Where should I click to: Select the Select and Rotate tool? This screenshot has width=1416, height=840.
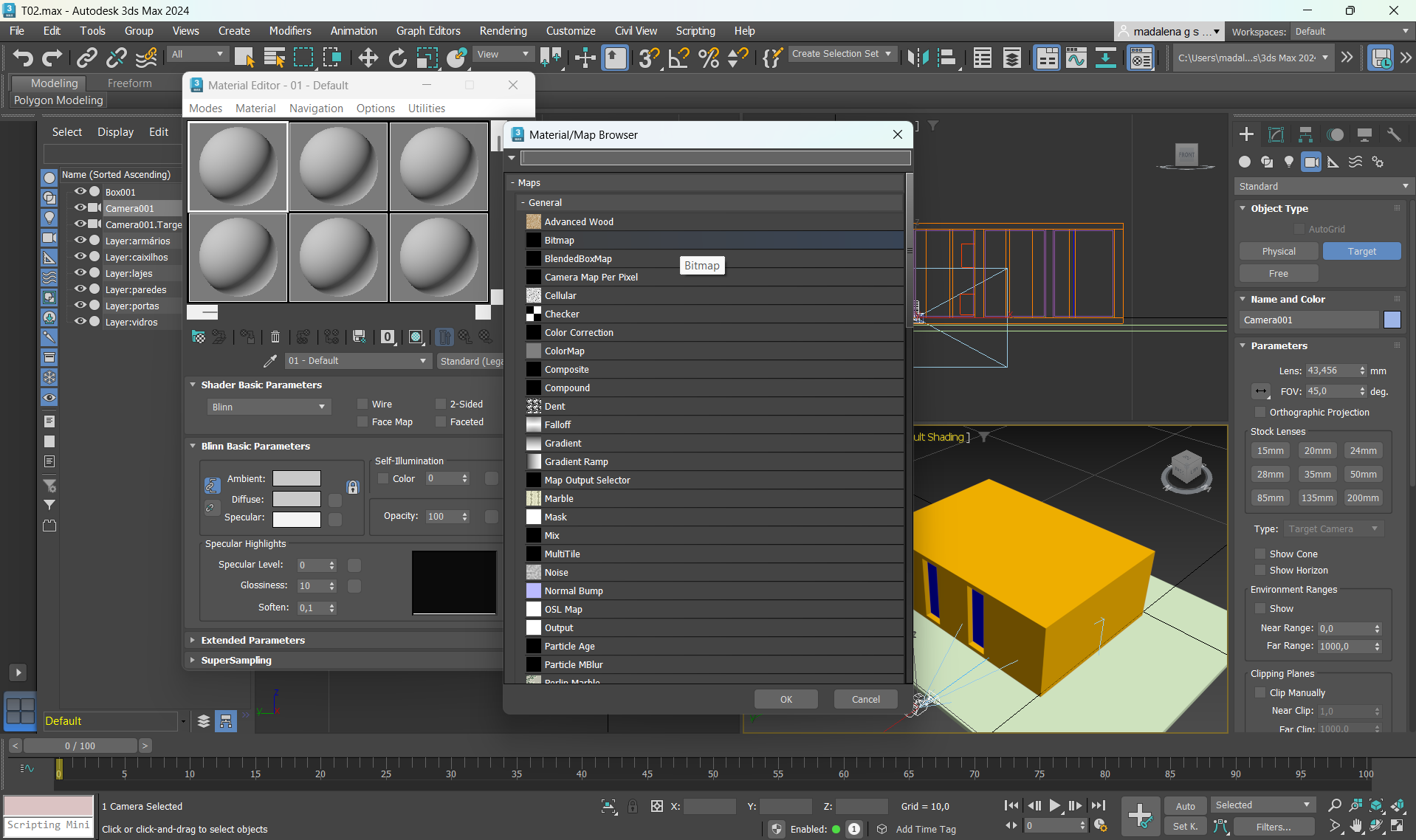point(397,58)
